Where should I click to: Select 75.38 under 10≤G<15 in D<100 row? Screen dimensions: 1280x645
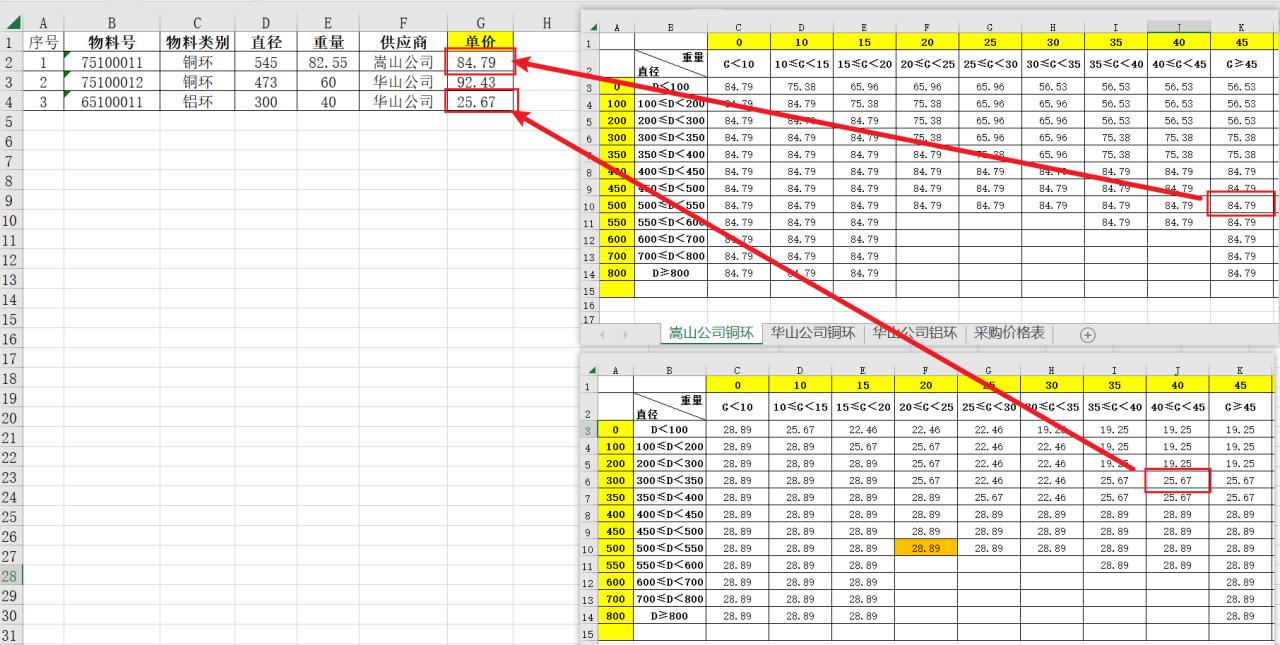(802, 86)
